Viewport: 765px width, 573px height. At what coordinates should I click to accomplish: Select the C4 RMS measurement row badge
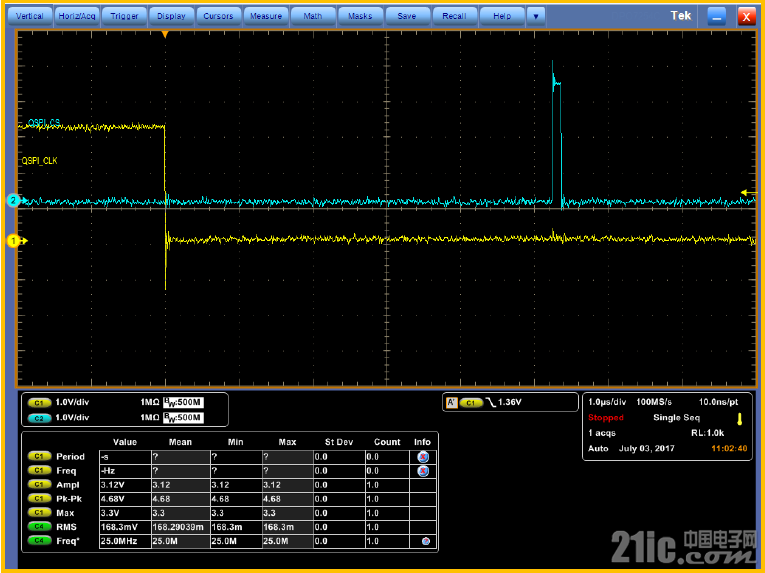click(x=40, y=527)
